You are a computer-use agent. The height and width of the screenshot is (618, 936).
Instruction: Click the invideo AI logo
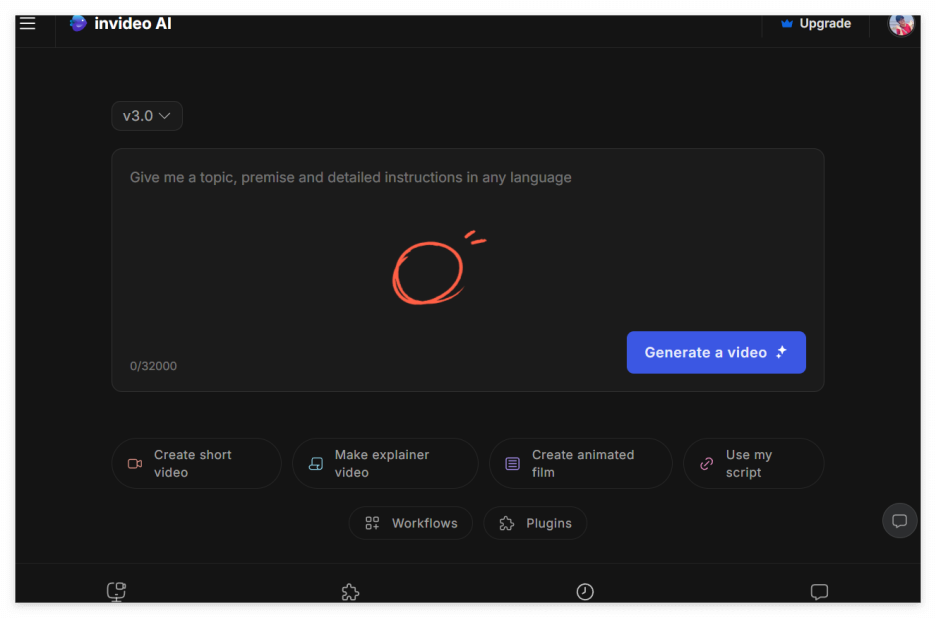pyautogui.click(x=120, y=23)
